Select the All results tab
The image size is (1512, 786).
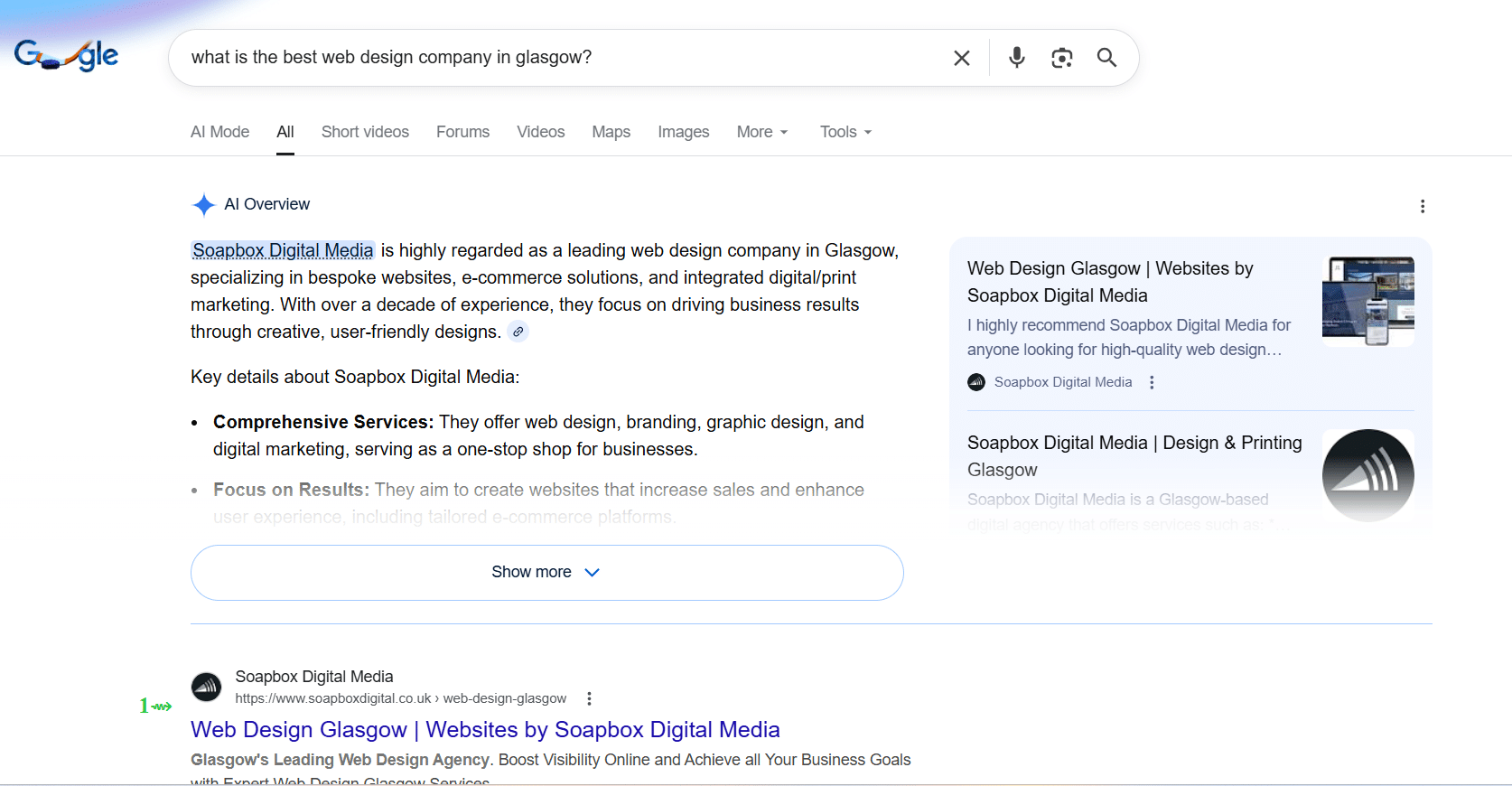[x=285, y=132]
